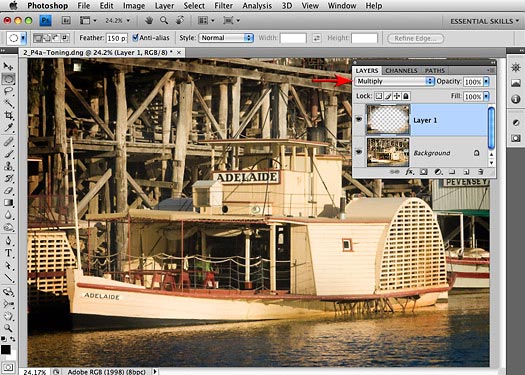Launch Bridge from application bar
The height and width of the screenshot is (375, 525).
point(66,21)
